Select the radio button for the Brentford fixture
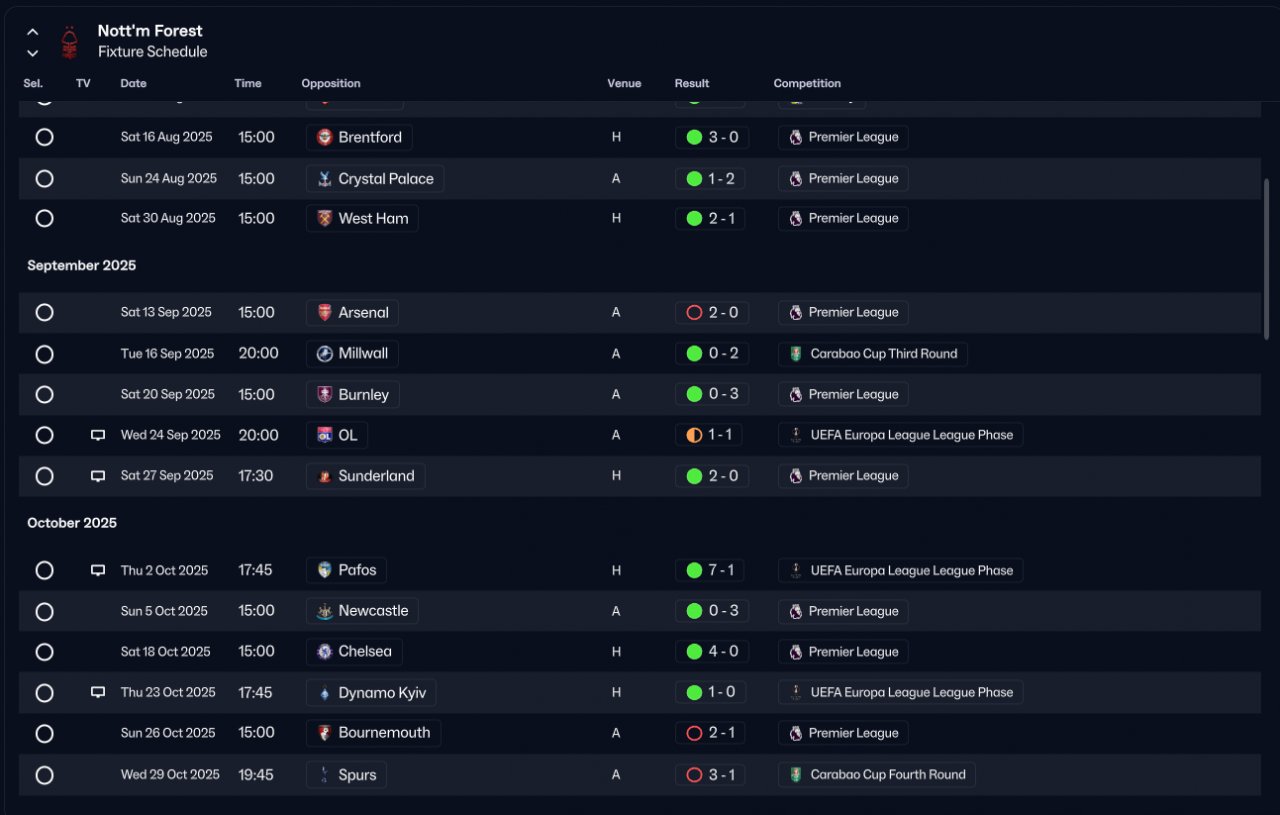 click(44, 137)
